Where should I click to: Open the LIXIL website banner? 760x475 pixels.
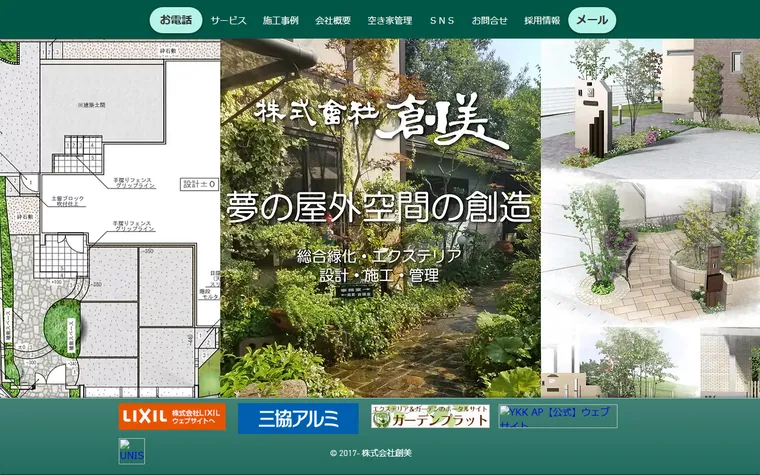172,416
